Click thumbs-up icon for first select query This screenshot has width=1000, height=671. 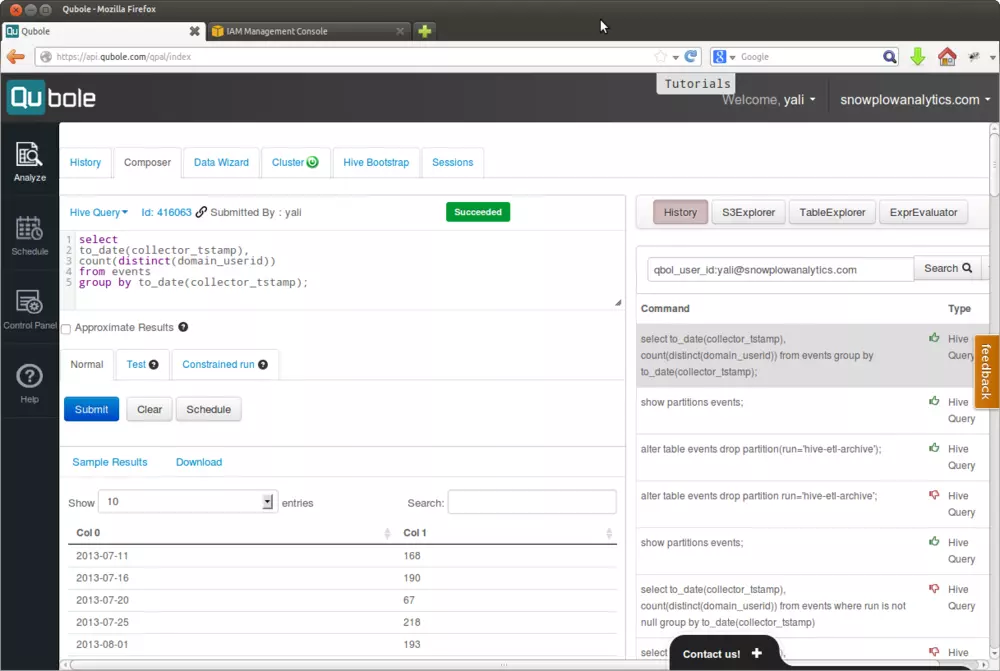pyautogui.click(x=934, y=337)
